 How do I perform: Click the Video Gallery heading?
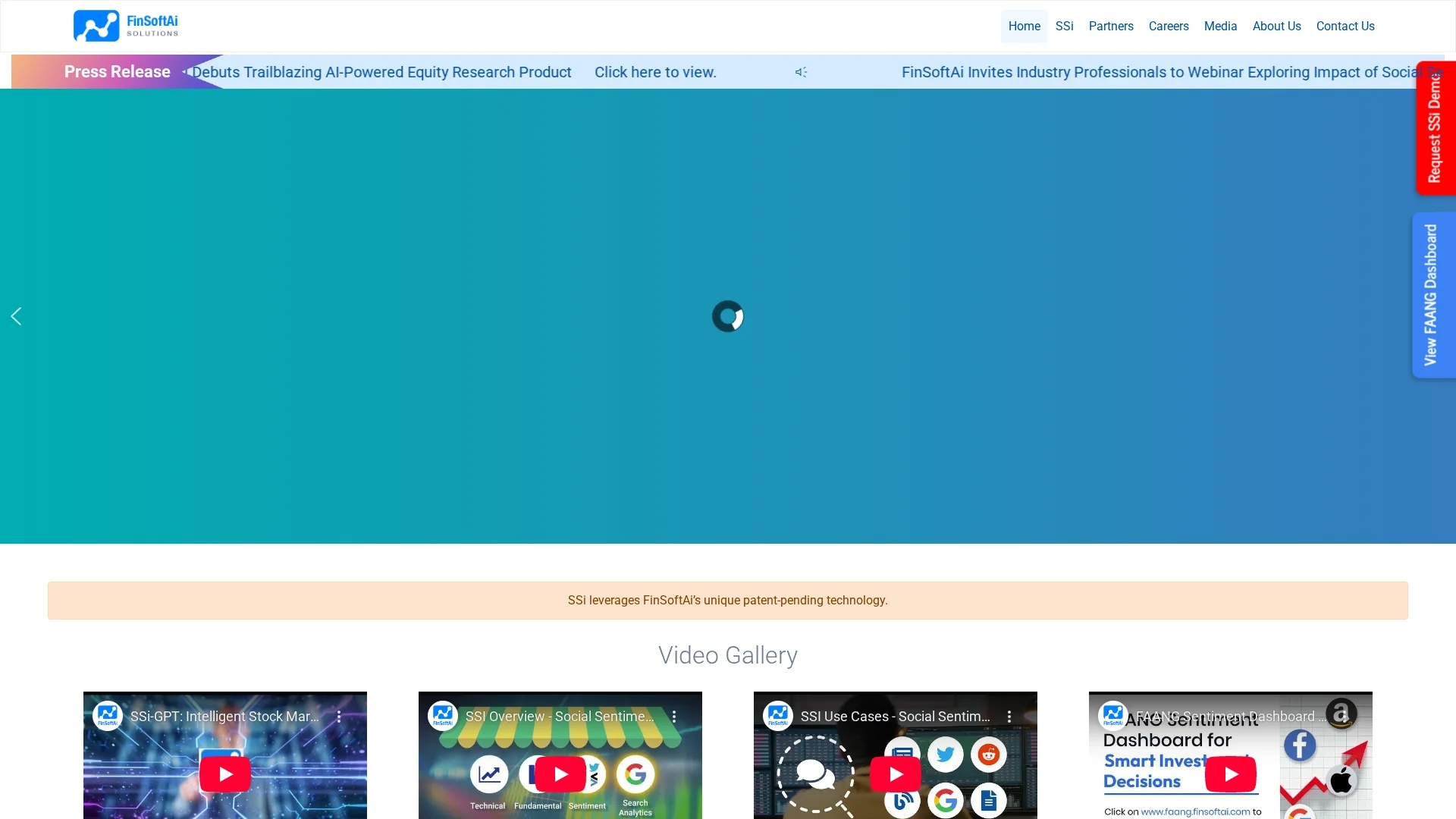point(728,655)
